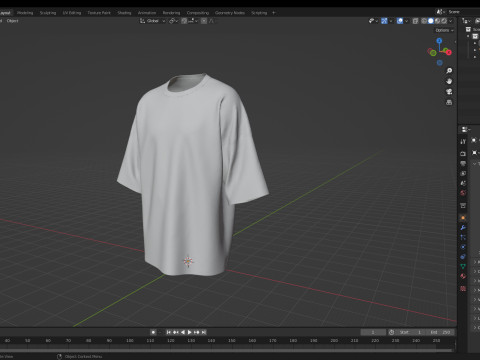Open the Material properties tab

463,276
